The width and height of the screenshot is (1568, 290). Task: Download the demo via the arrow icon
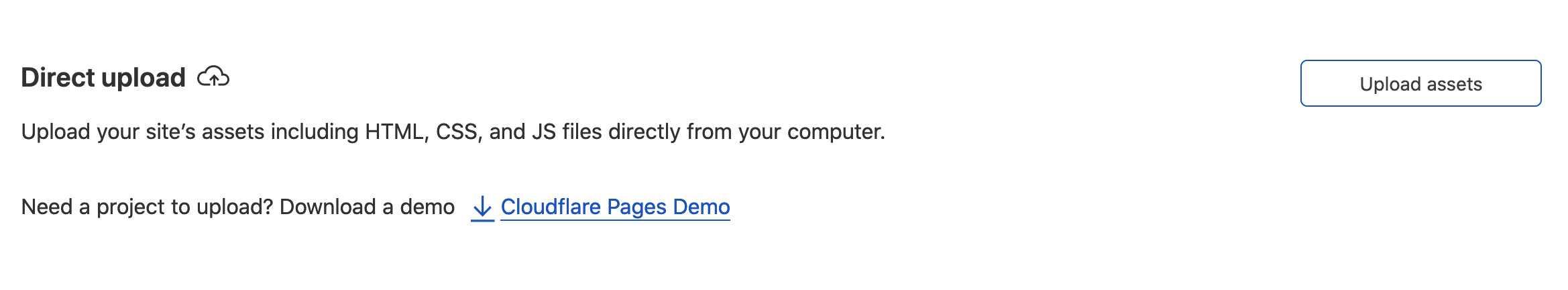(482, 207)
